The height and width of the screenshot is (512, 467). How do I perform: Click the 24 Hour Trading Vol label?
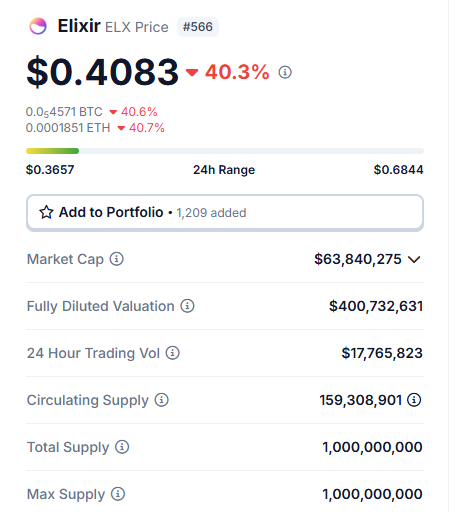pos(93,353)
